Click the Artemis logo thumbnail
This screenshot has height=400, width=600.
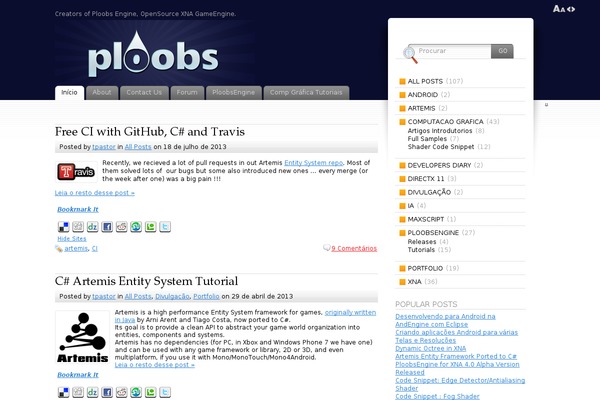[x=82, y=337]
